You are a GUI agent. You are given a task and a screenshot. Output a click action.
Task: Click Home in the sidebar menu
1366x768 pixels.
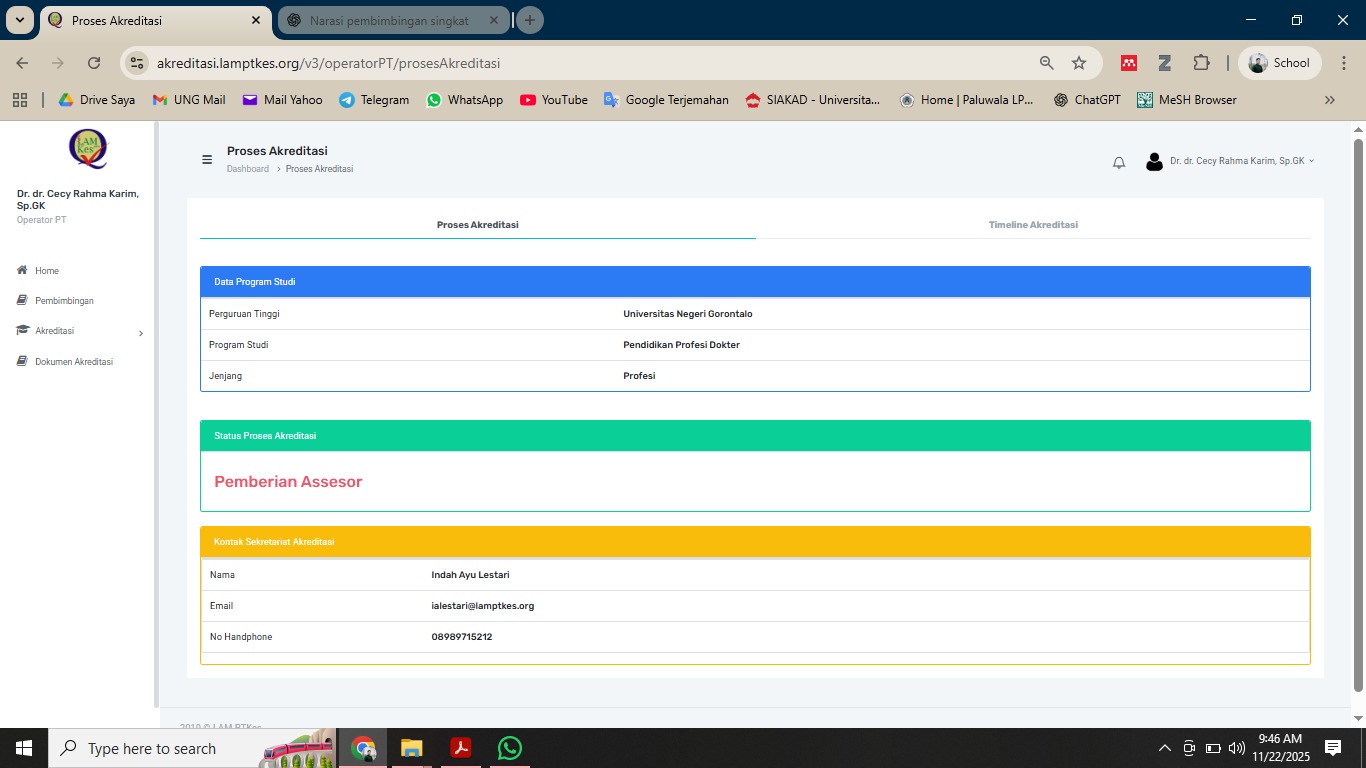click(47, 271)
